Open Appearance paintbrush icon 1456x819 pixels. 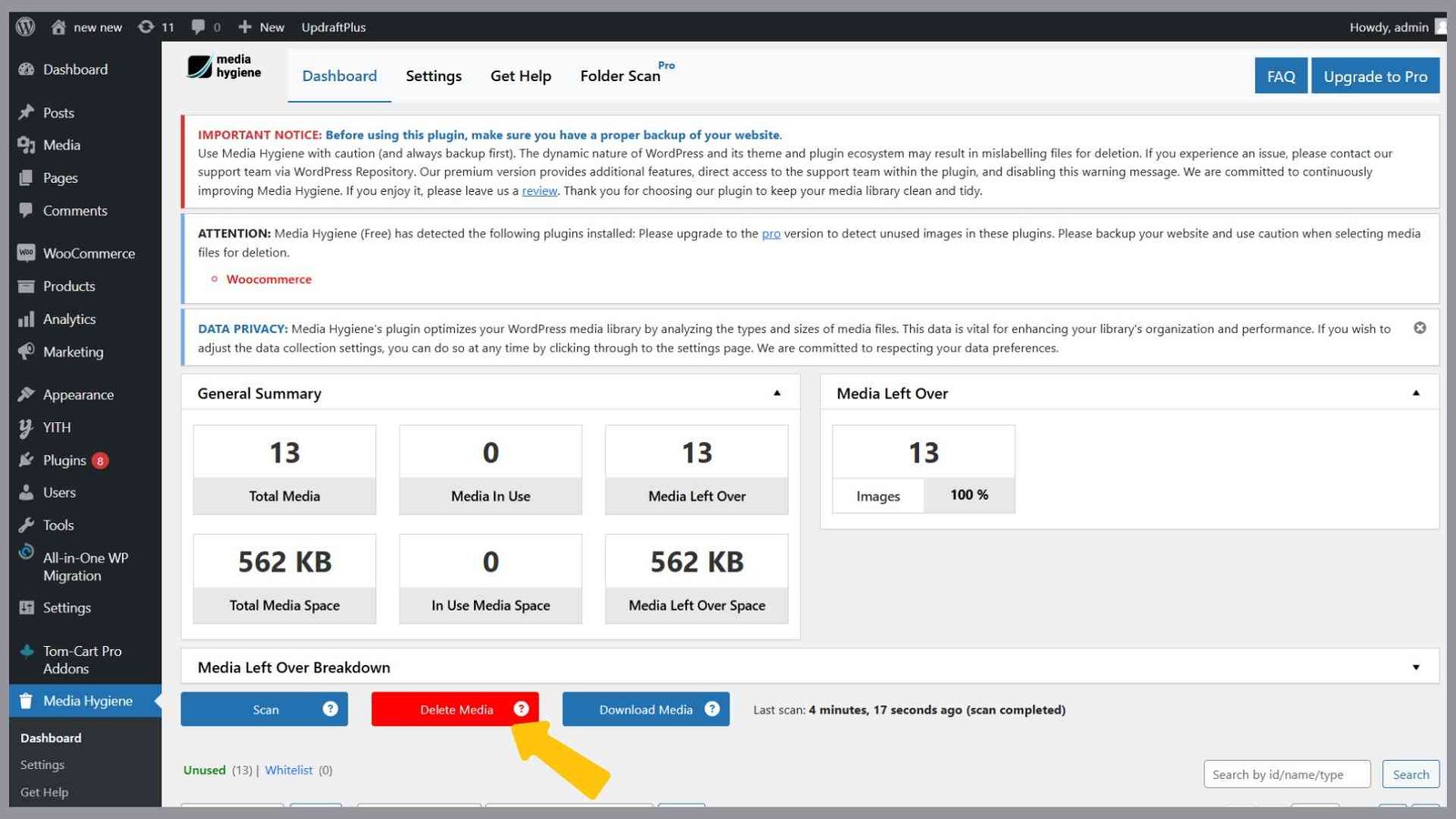pyautogui.click(x=26, y=394)
